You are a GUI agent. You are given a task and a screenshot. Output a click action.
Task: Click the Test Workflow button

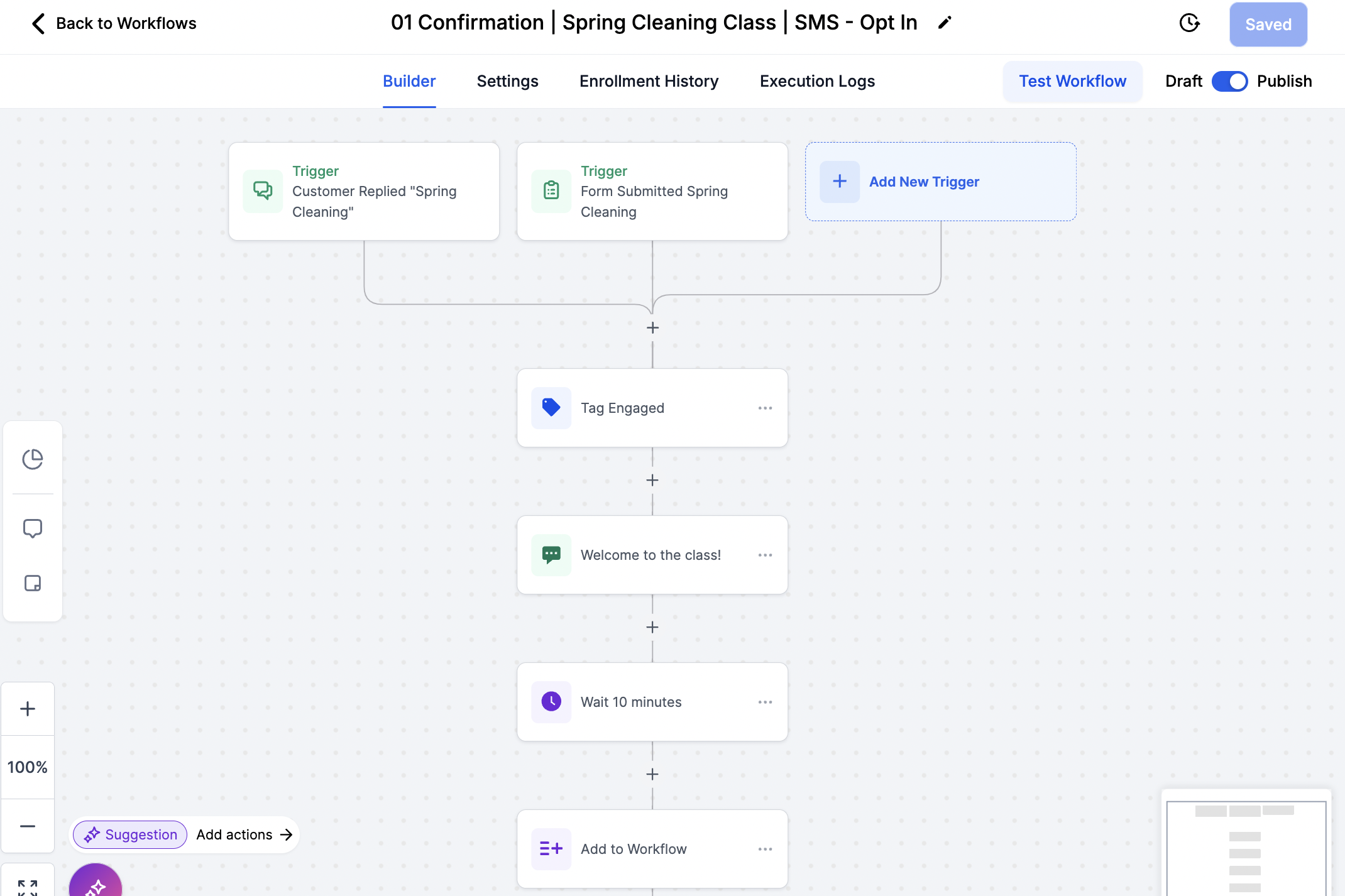pos(1073,81)
